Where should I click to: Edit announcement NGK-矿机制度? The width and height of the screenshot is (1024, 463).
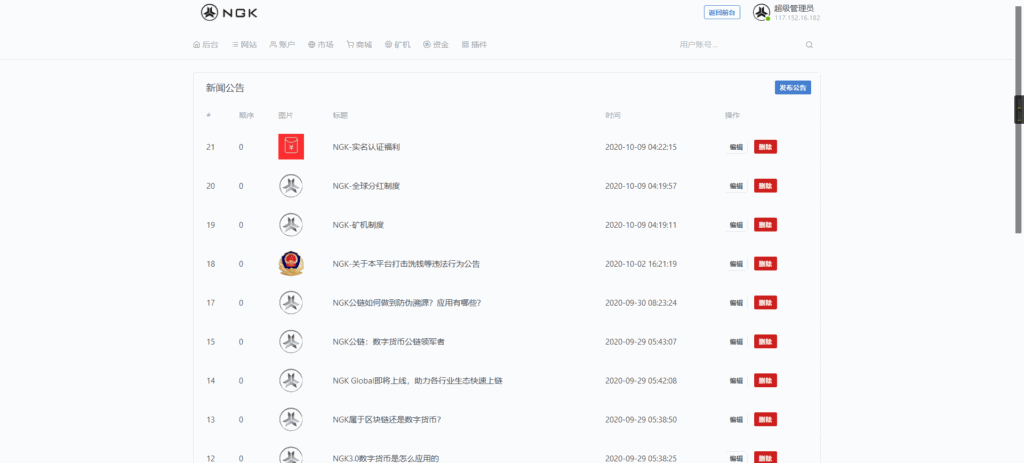pos(736,225)
